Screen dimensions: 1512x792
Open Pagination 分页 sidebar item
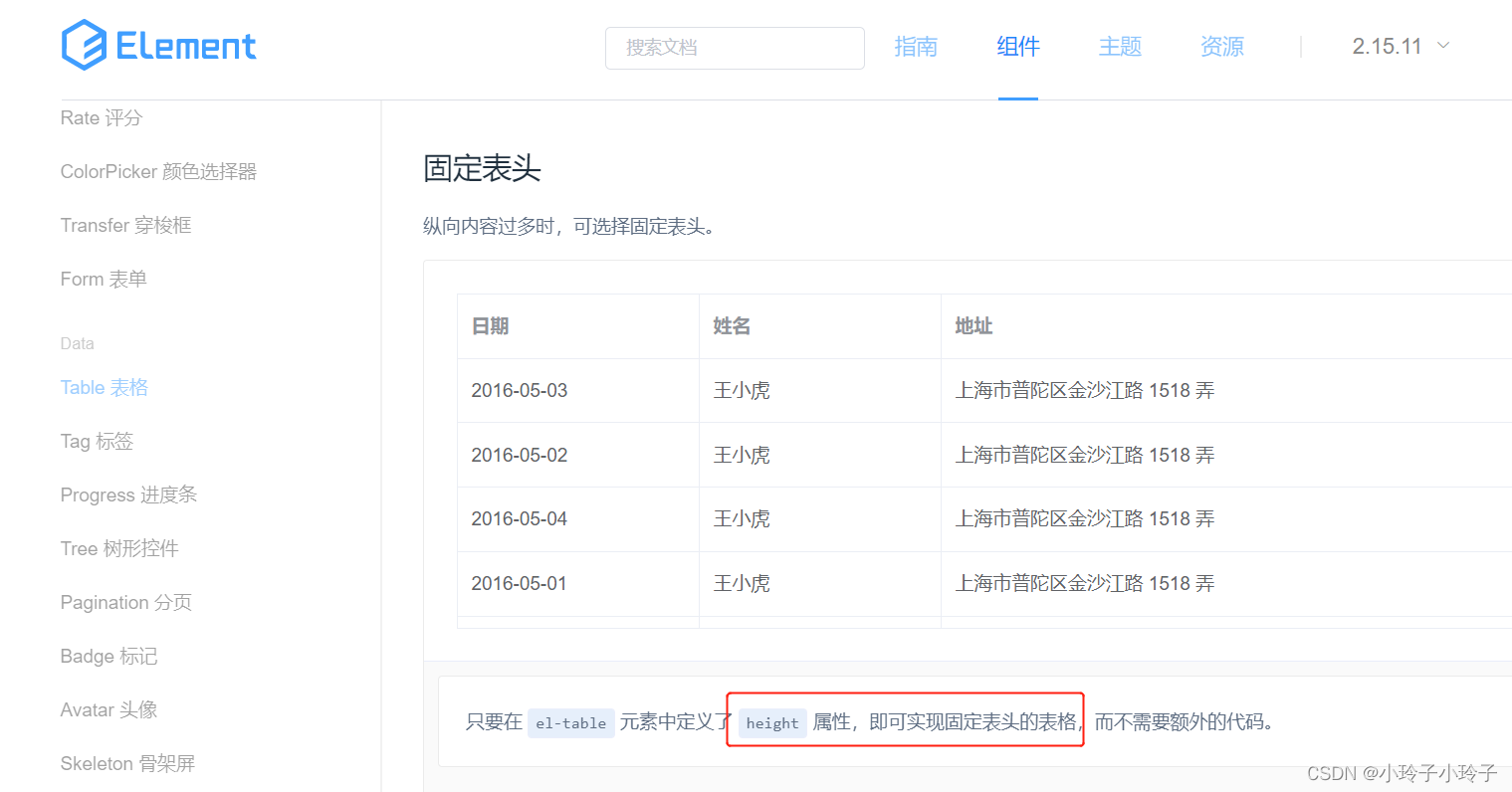(126, 602)
